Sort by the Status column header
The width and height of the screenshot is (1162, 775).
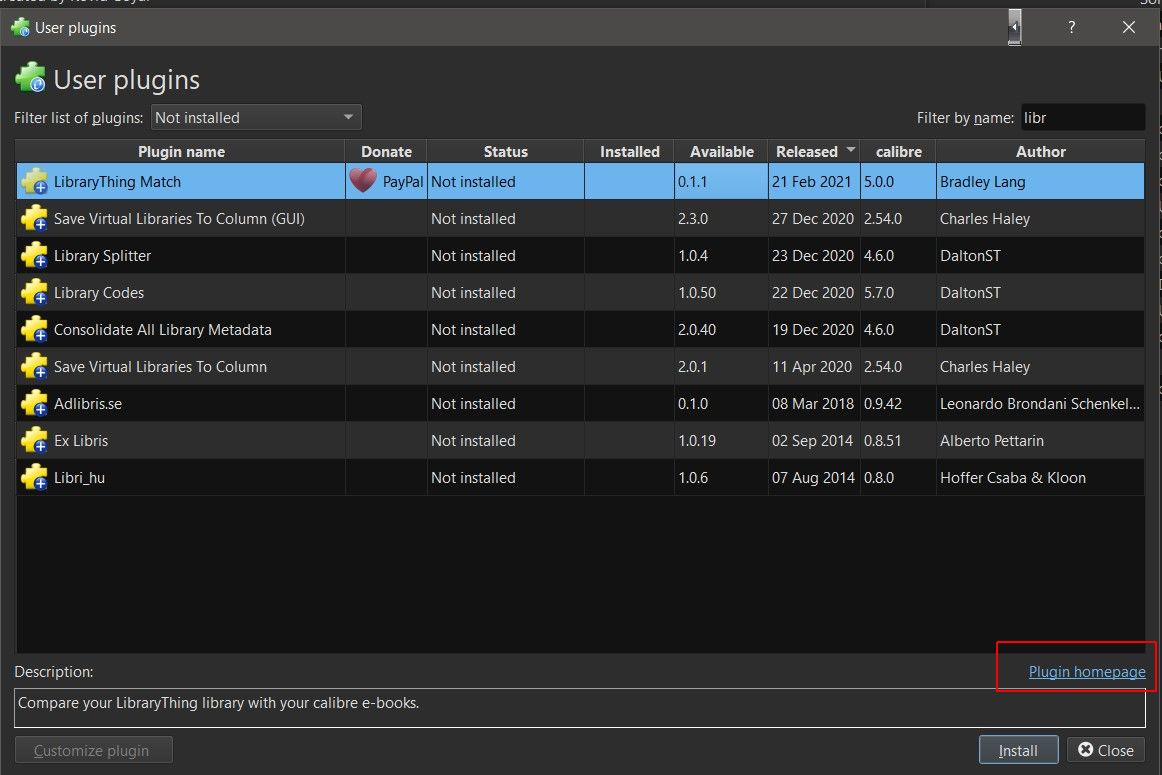pyautogui.click(x=505, y=152)
